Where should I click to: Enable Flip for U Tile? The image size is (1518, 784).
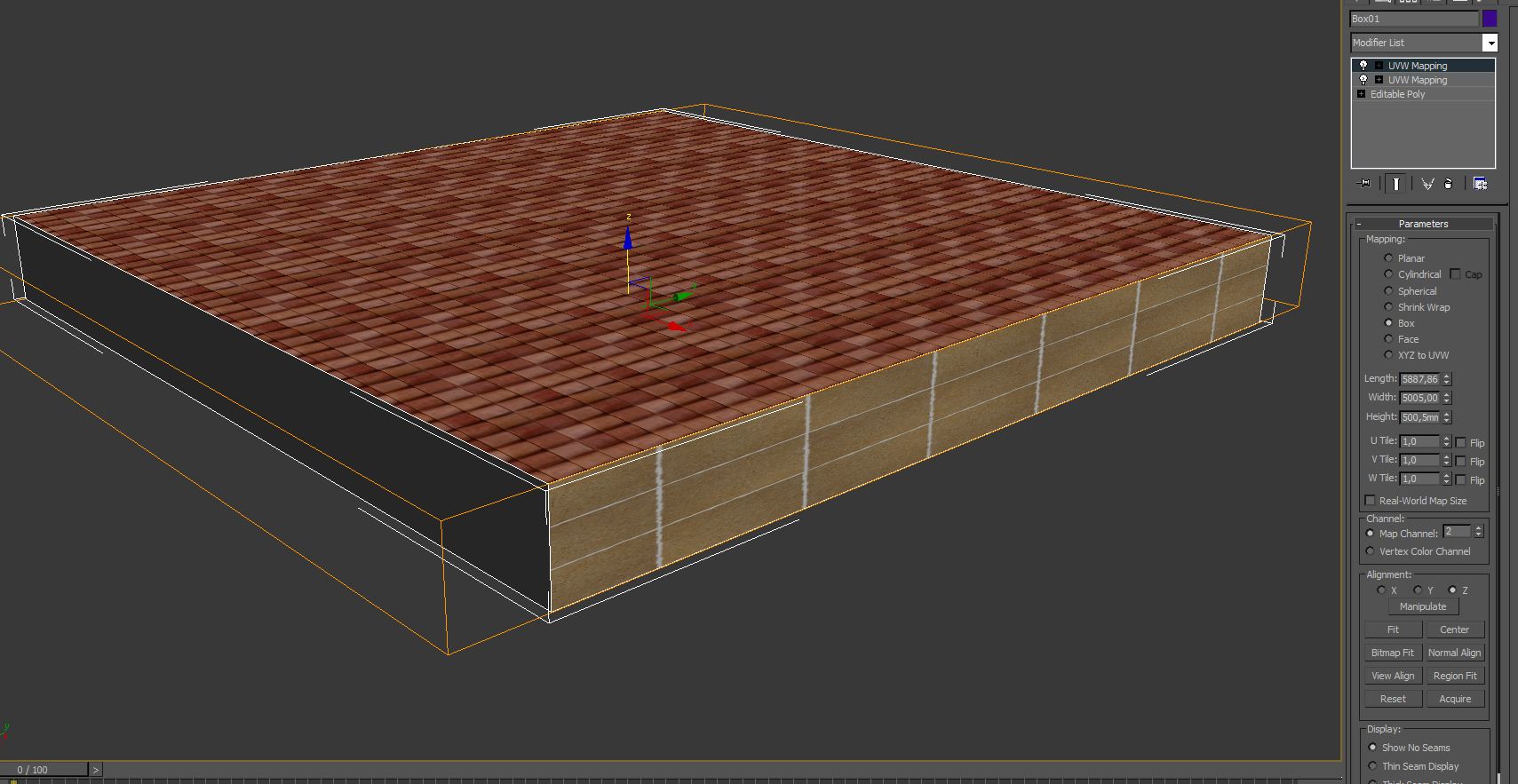[x=1461, y=442]
